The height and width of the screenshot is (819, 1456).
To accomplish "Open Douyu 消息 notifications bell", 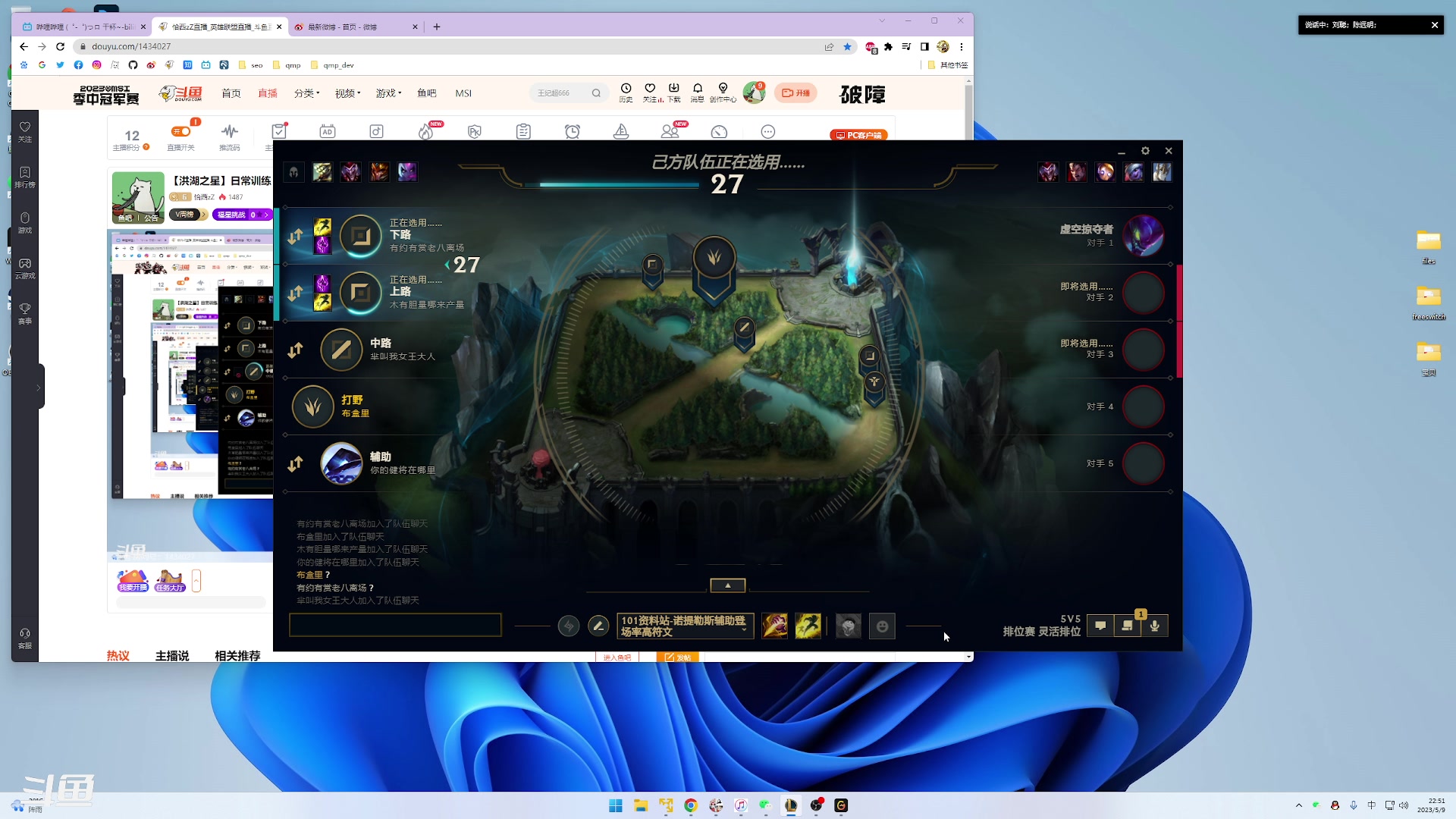I will coord(697,93).
